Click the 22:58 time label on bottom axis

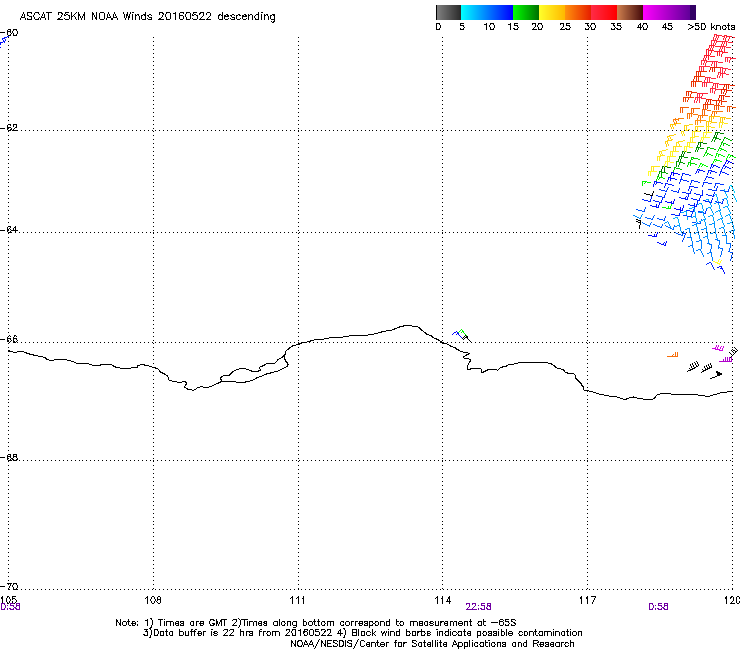tap(478, 606)
